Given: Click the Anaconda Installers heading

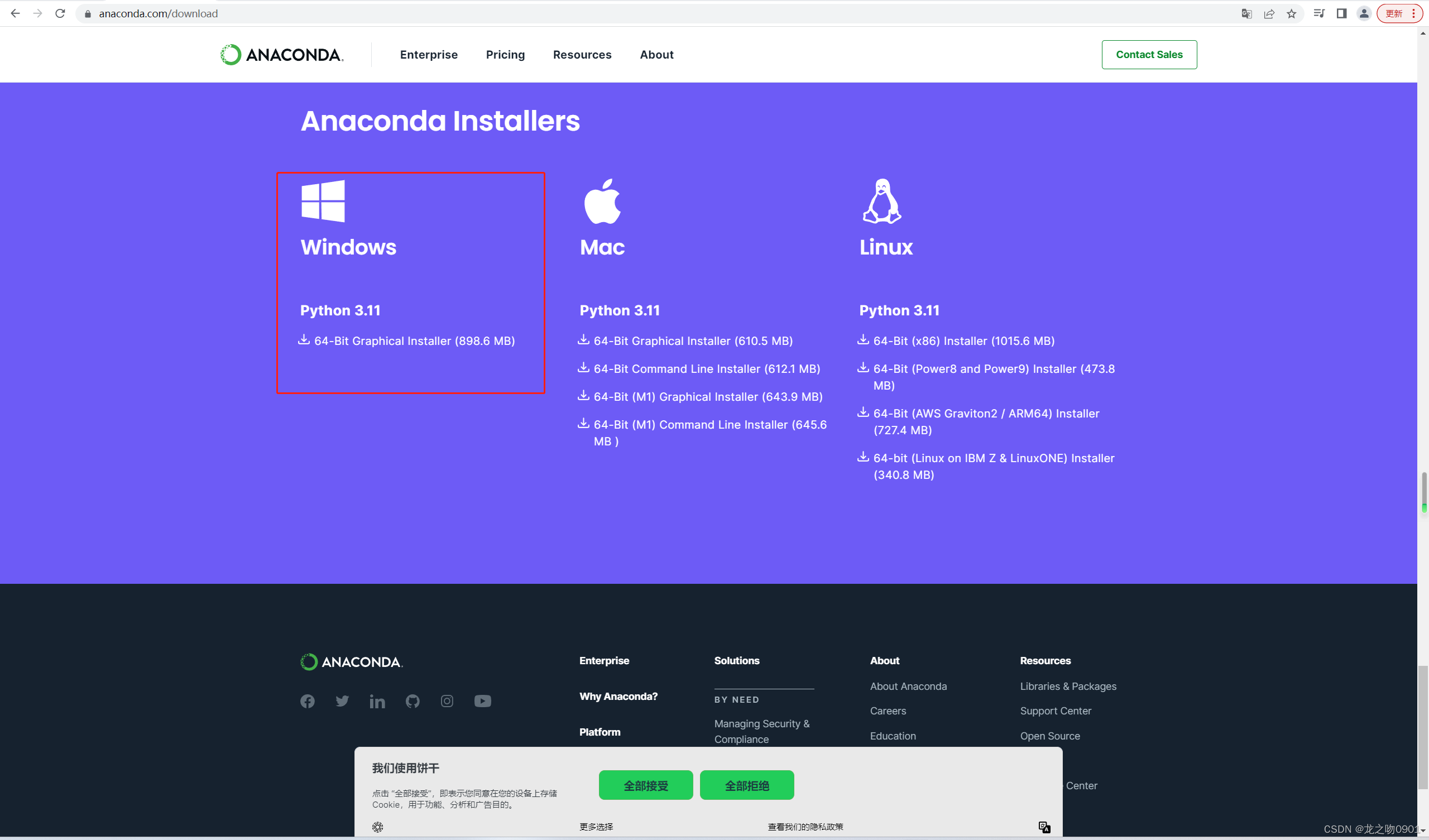Looking at the screenshot, I should point(440,121).
